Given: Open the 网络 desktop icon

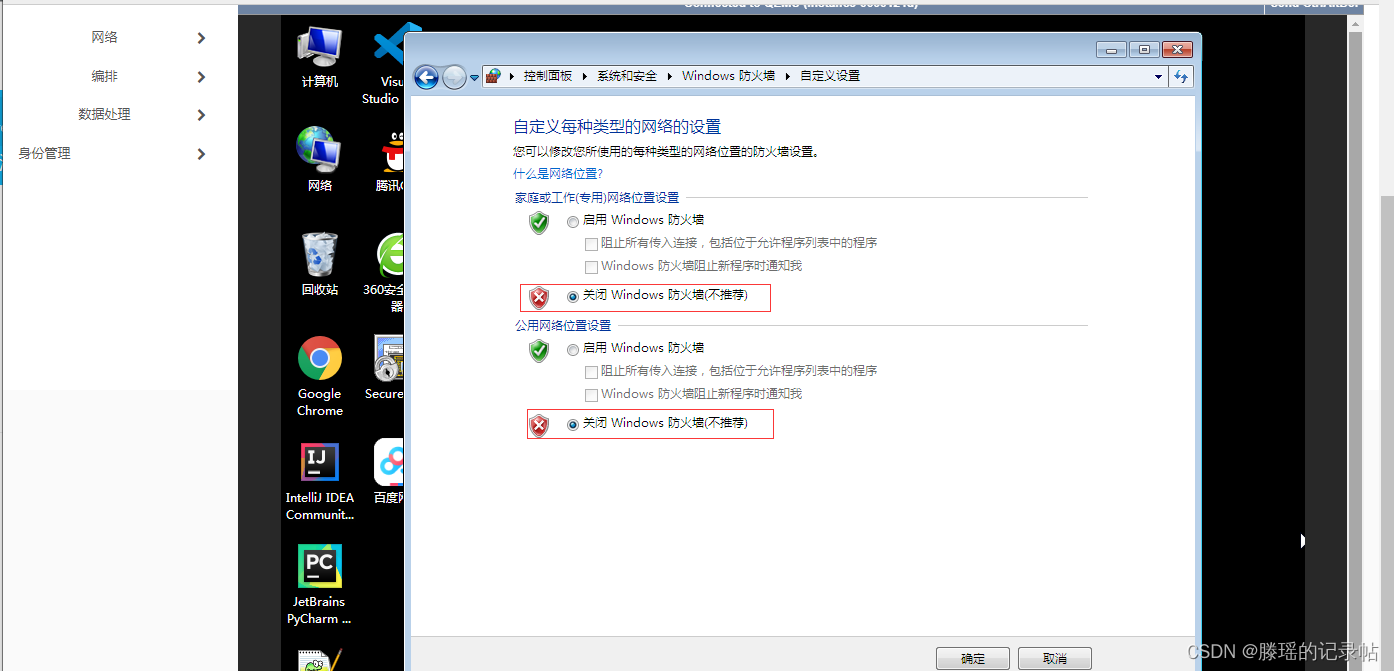Looking at the screenshot, I should coord(320,160).
